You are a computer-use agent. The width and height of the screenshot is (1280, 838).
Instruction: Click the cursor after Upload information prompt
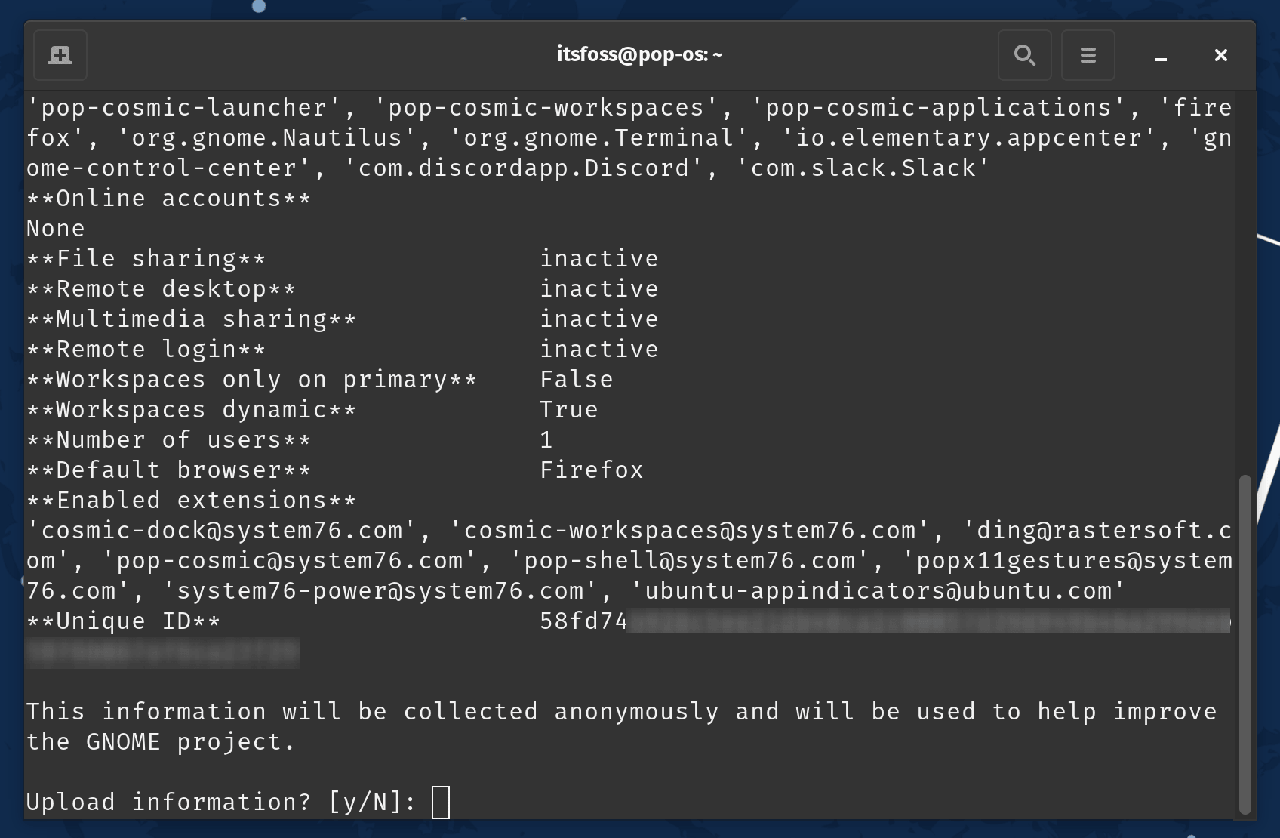(x=441, y=802)
